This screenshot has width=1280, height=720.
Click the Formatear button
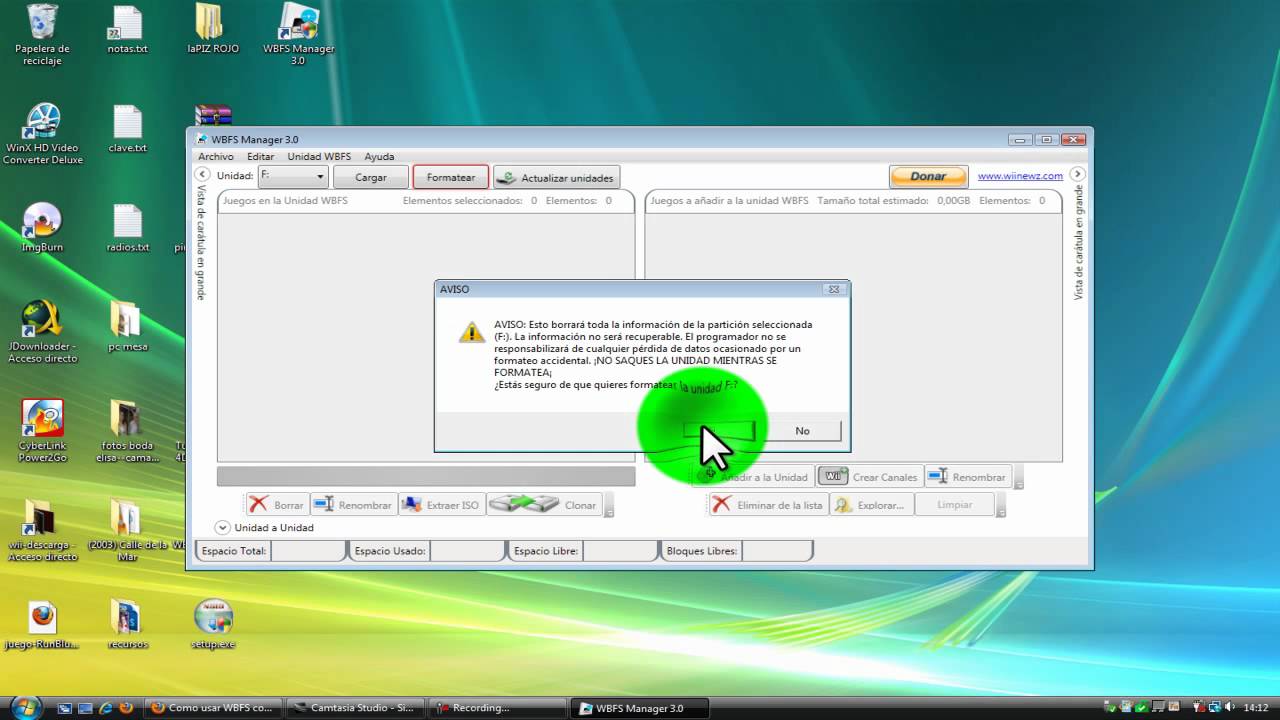[451, 177]
